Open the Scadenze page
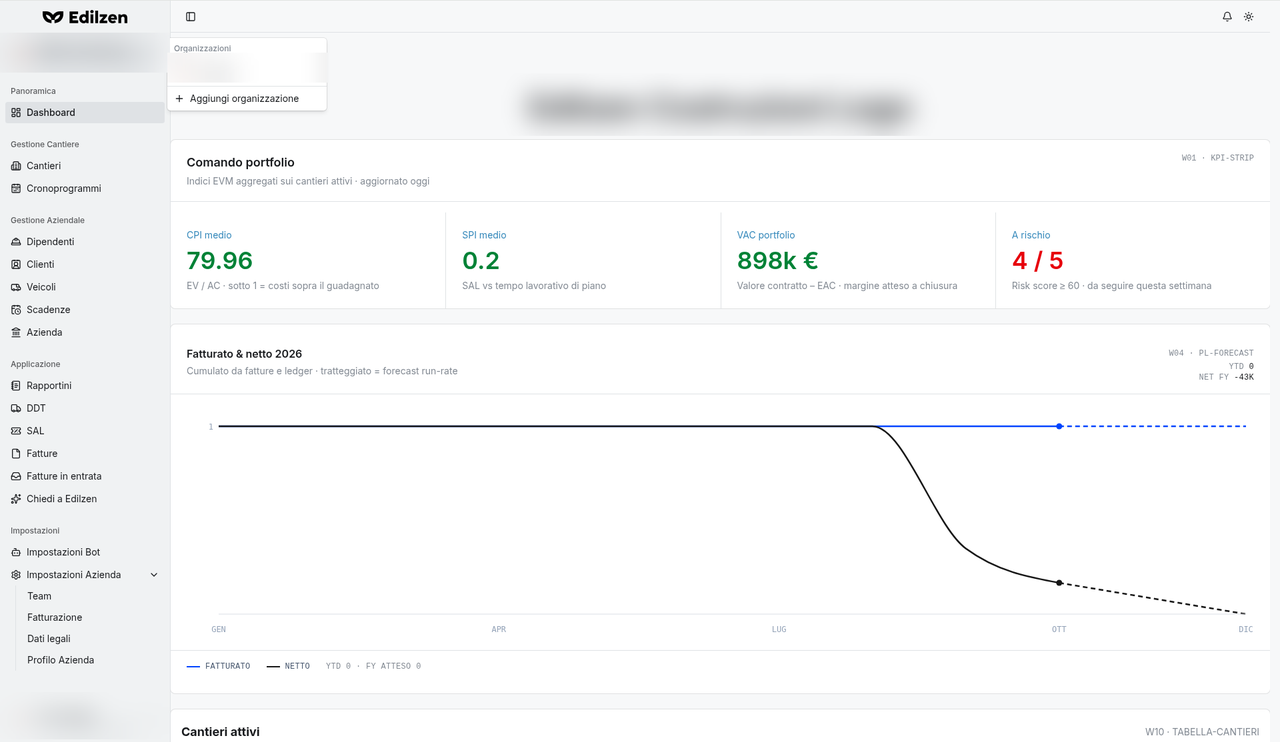This screenshot has height=742, width=1280. [85, 310]
